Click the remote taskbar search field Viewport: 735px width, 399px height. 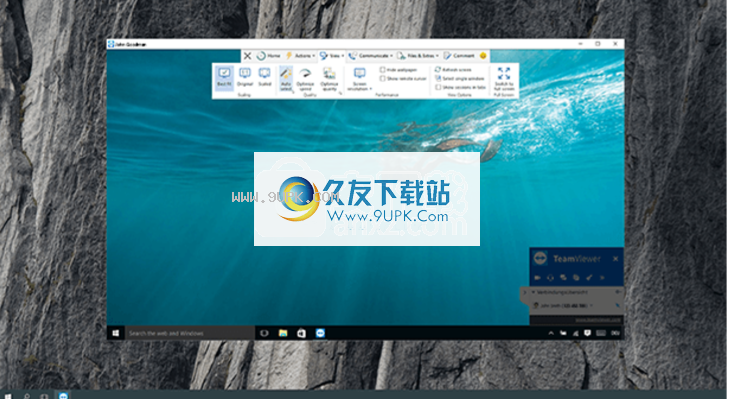190,333
